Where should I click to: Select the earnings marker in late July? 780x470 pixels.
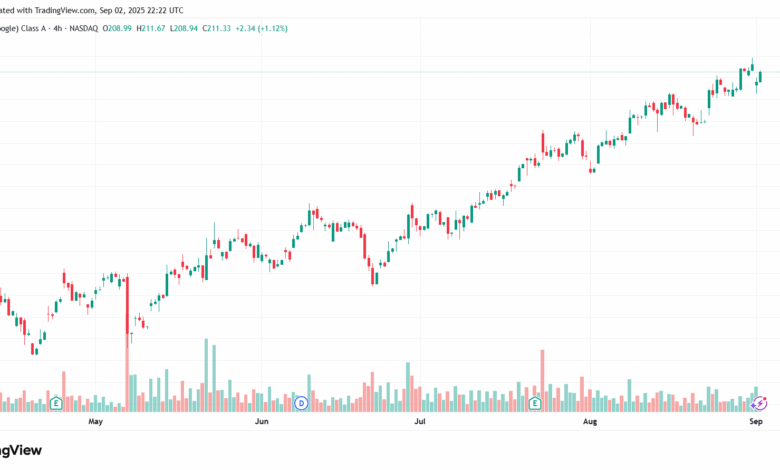[536, 404]
